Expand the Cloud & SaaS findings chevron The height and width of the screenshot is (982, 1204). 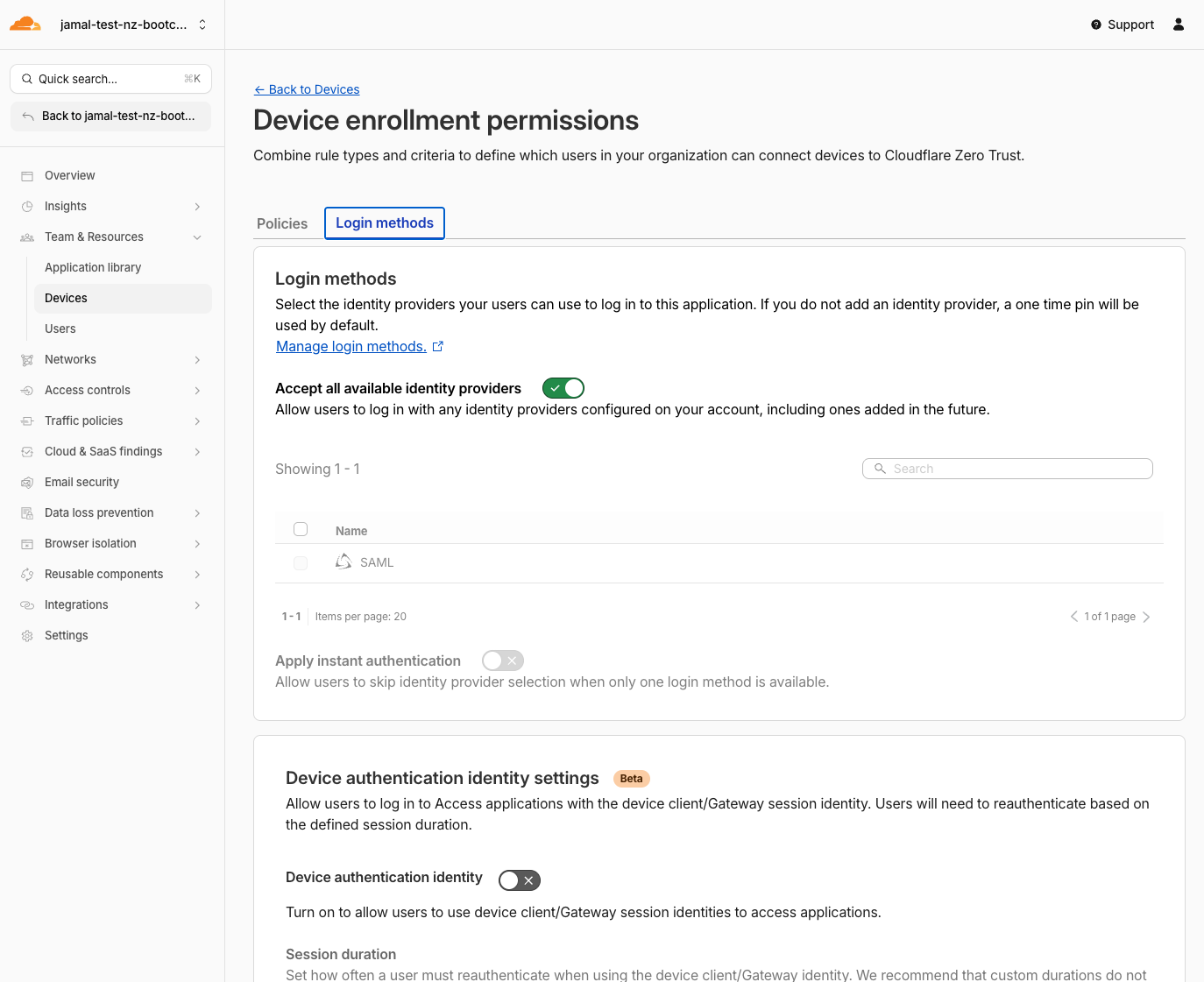point(197,452)
